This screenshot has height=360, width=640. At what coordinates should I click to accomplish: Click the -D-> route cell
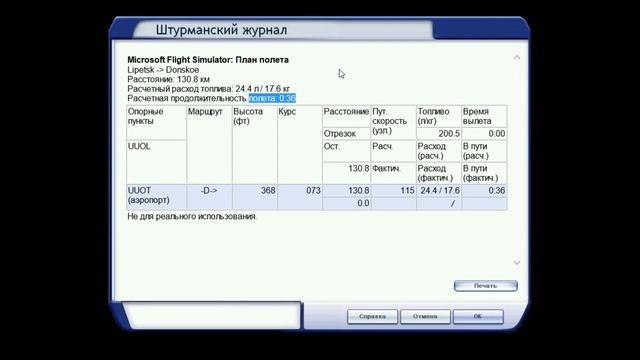pyautogui.click(x=209, y=197)
